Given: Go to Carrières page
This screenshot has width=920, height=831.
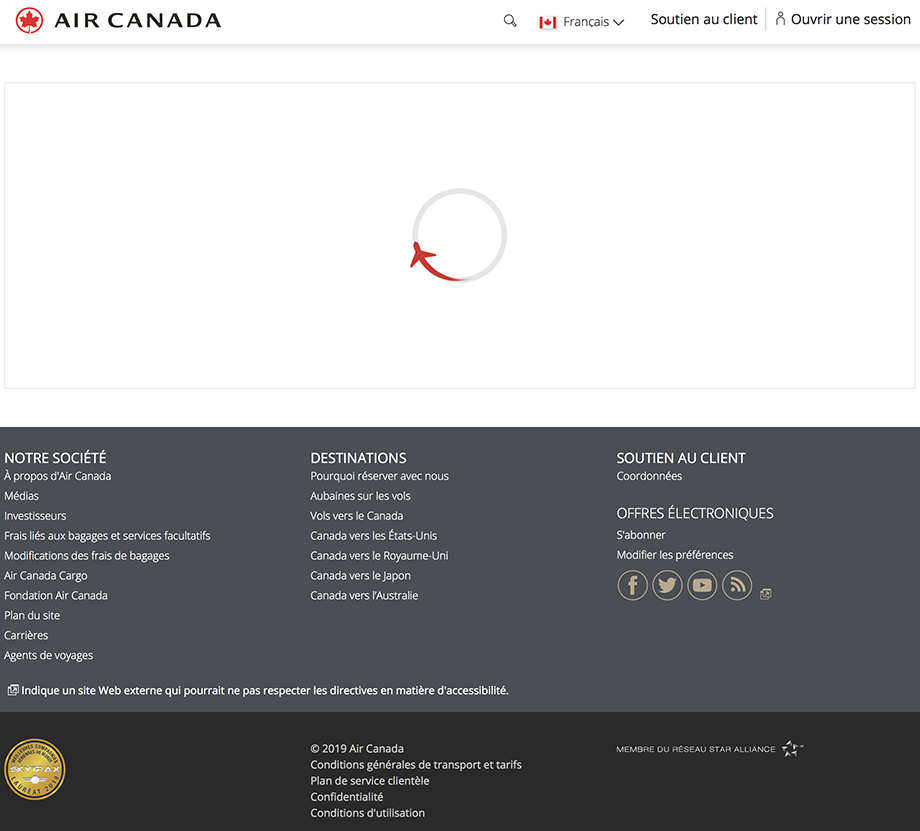Looking at the screenshot, I should point(26,636).
